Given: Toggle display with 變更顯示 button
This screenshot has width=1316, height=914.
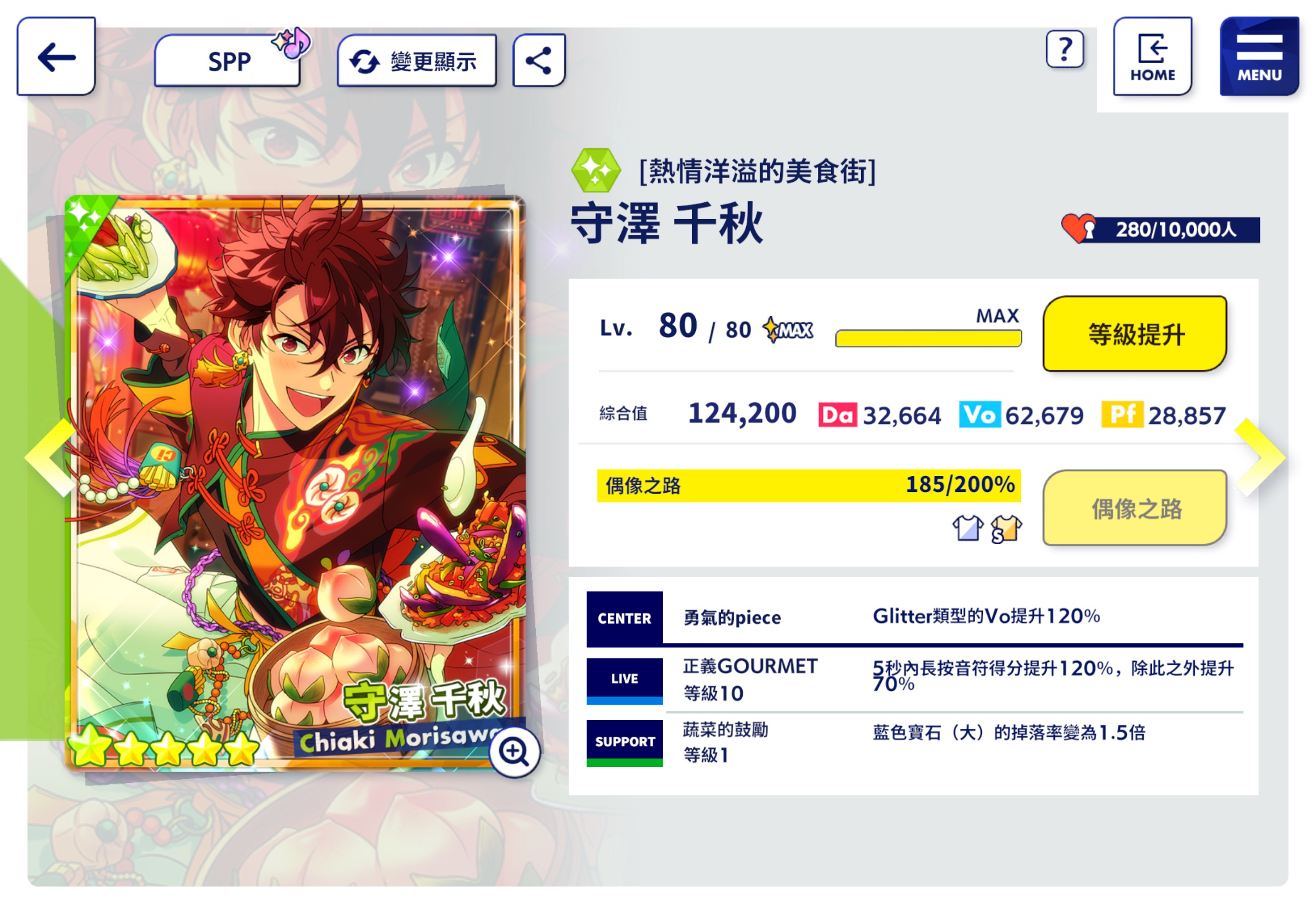Looking at the screenshot, I should 417,61.
